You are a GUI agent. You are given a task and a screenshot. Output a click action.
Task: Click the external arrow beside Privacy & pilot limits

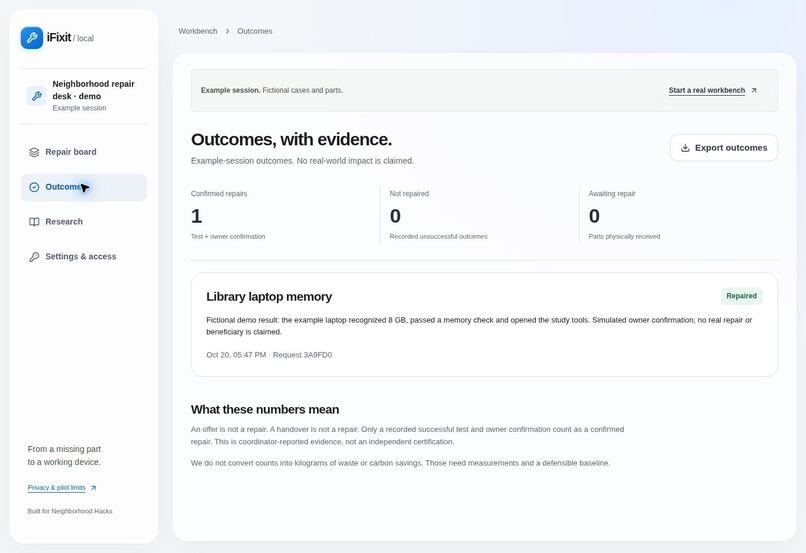pyautogui.click(x=93, y=488)
